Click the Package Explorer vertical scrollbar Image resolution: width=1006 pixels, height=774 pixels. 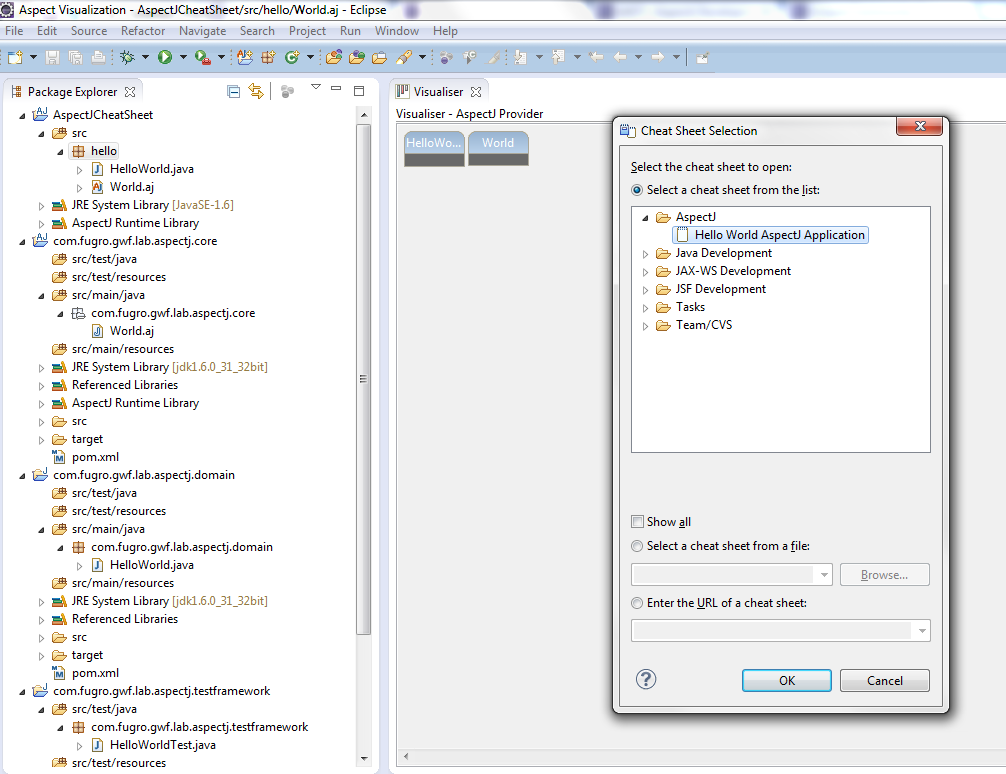pyautogui.click(x=364, y=400)
